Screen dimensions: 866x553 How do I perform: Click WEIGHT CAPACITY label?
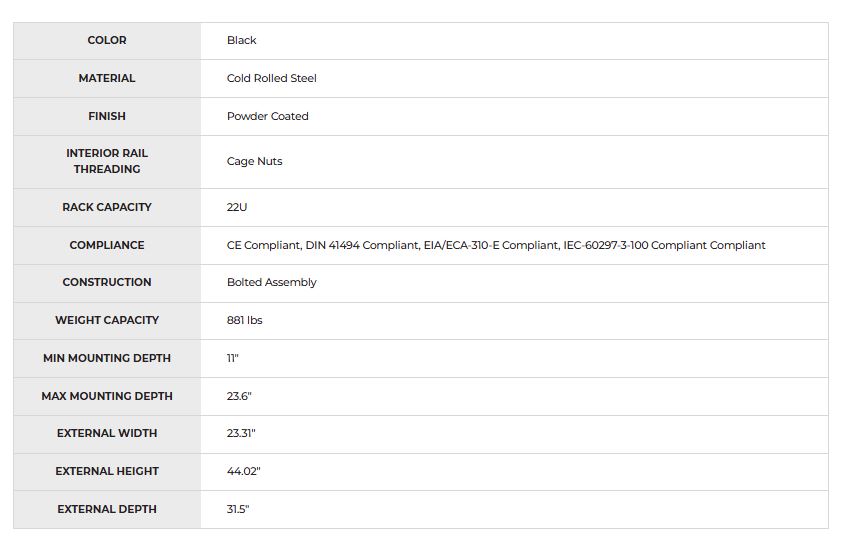(107, 320)
